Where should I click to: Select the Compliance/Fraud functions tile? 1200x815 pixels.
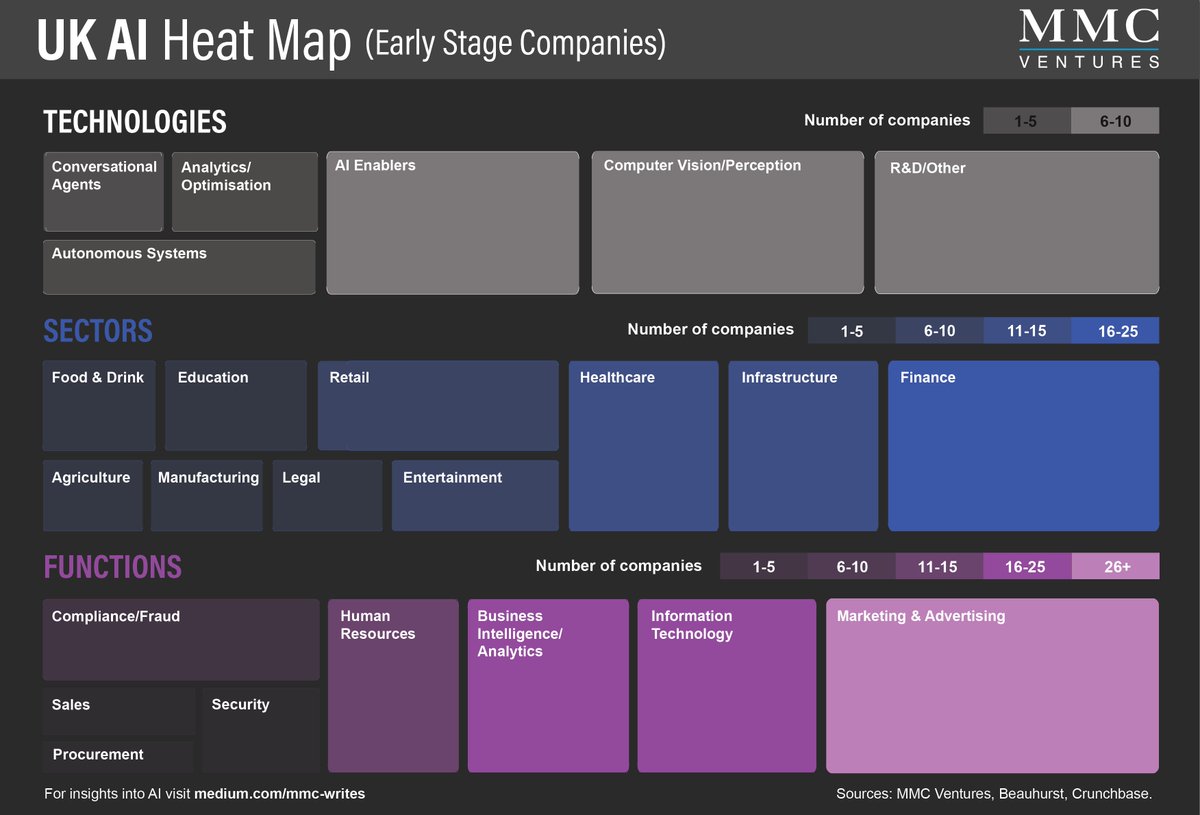[x=180, y=640]
